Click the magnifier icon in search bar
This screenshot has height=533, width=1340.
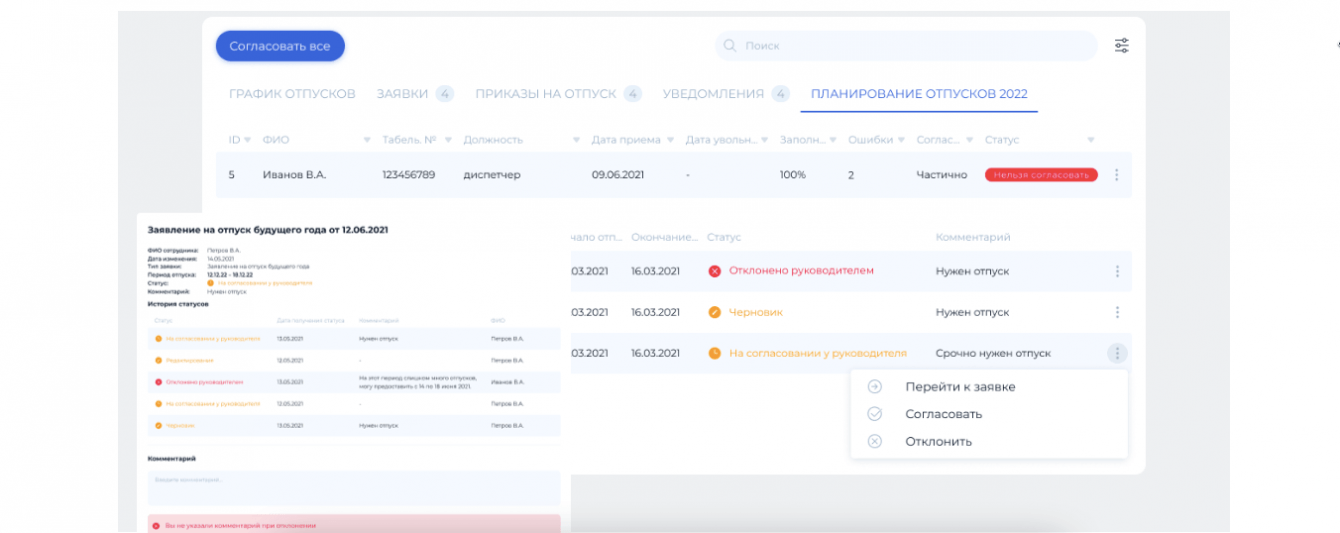(x=730, y=46)
